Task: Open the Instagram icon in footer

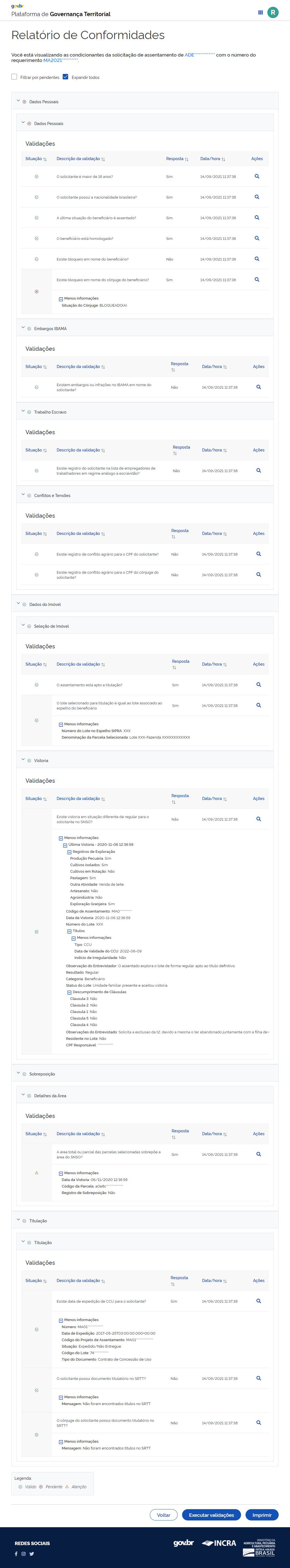Action: (24, 1553)
